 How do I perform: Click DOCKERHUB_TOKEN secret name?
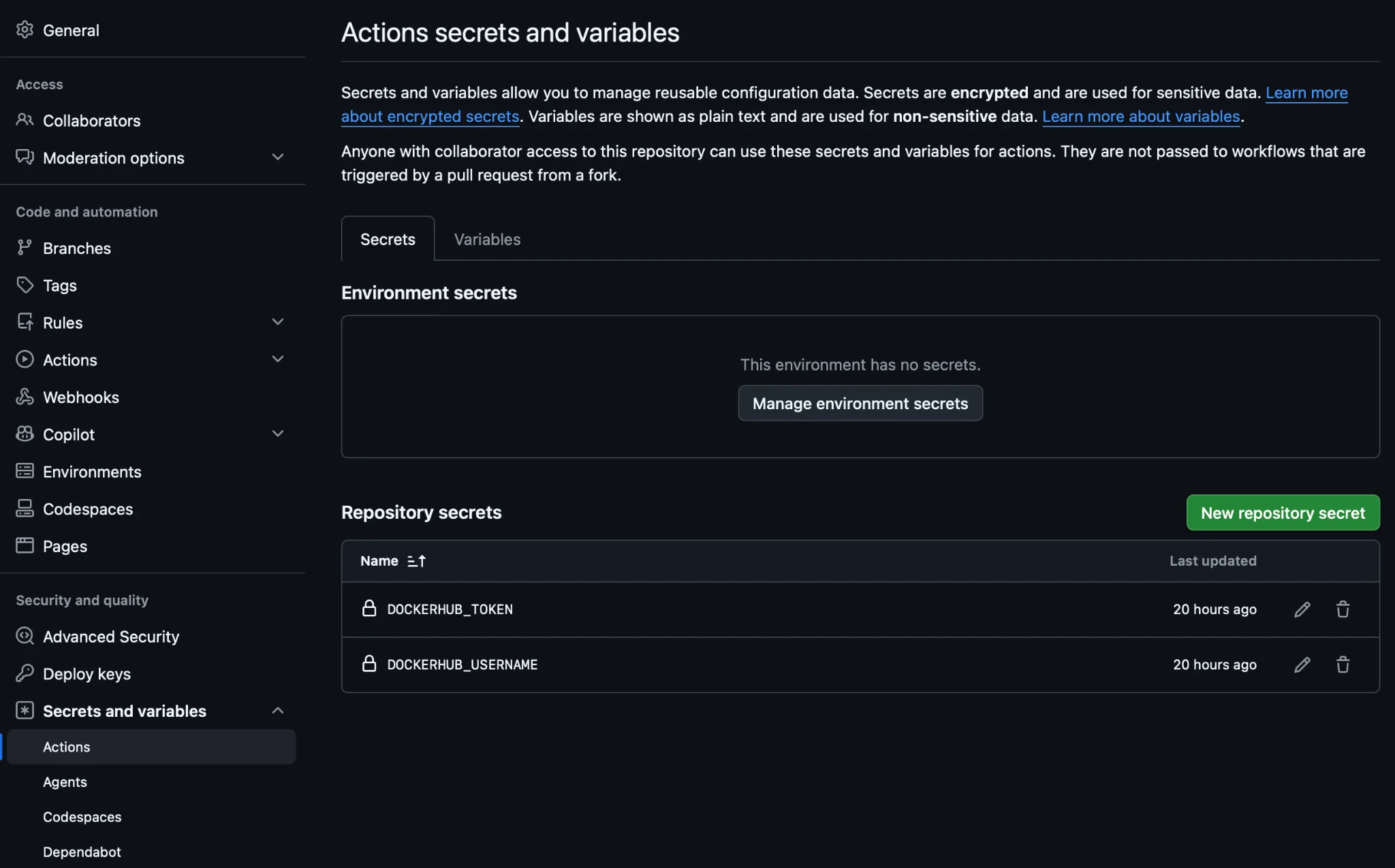pos(450,609)
